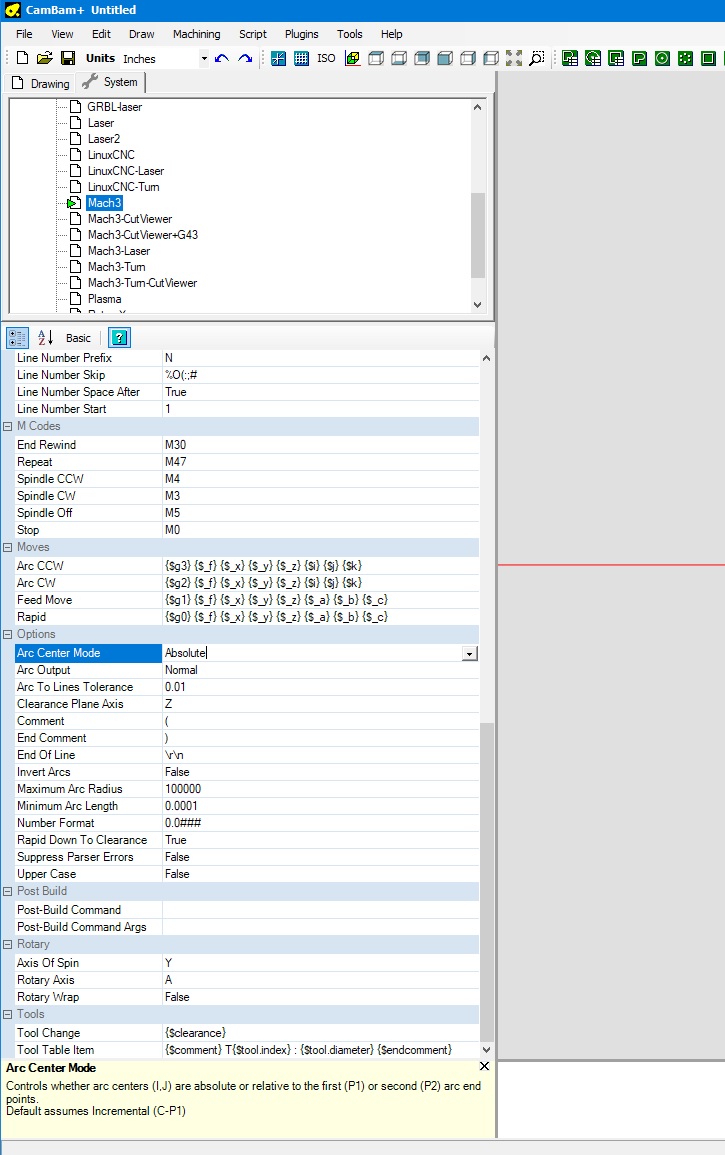Open the Help menu
Viewport: 725px width, 1155px height.
pyautogui.click(x=391, y=34)
